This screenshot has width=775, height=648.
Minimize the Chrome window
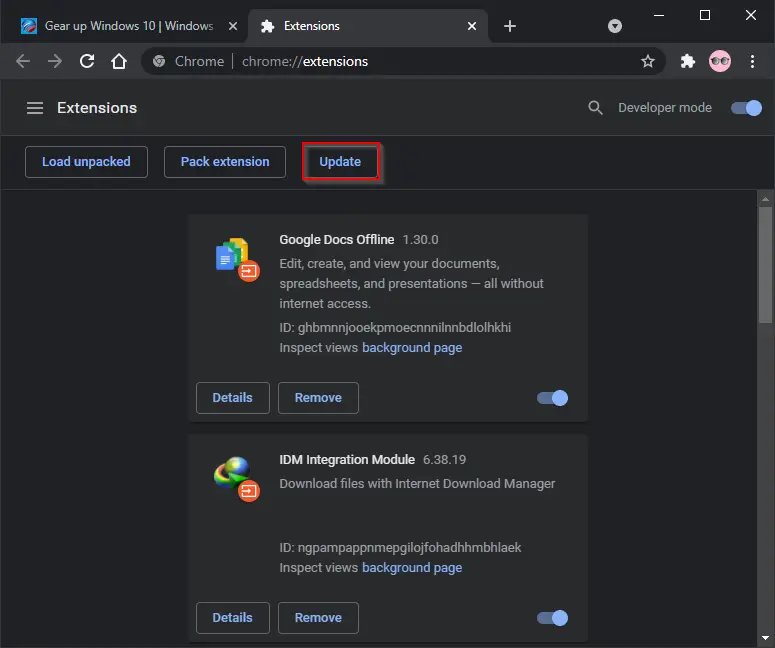659,15
